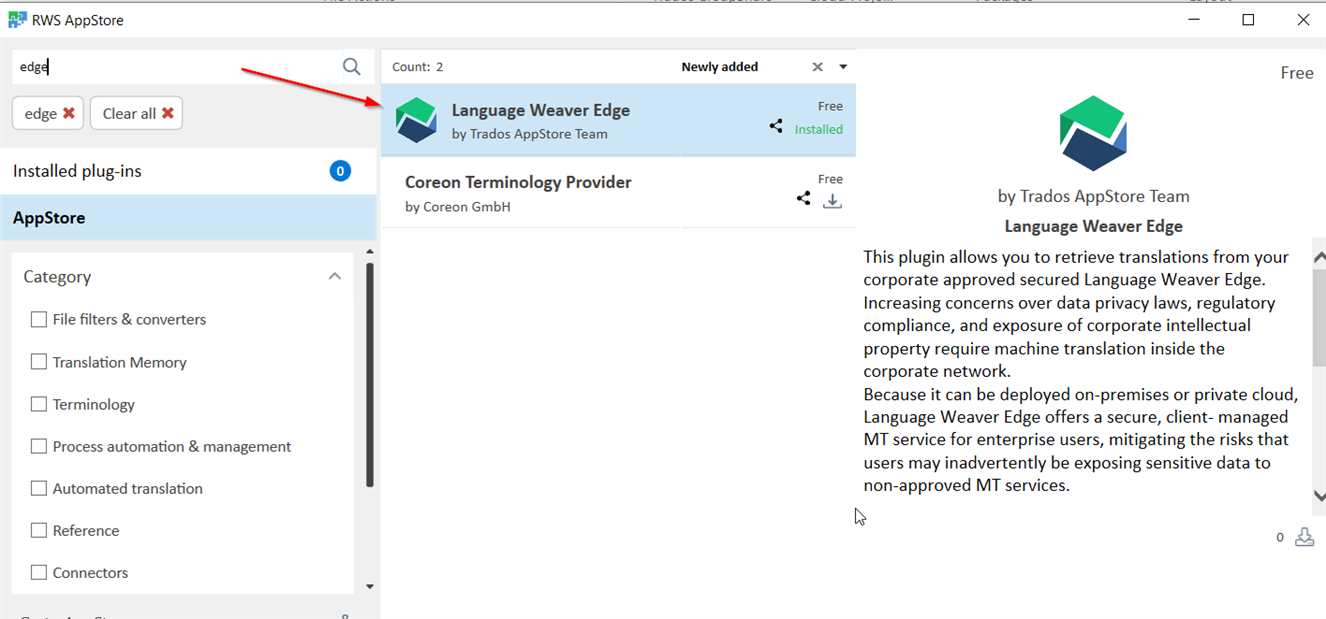Open the sort order dropdown arrow
Screen dimensions: 1326x619
pos(843,67)
